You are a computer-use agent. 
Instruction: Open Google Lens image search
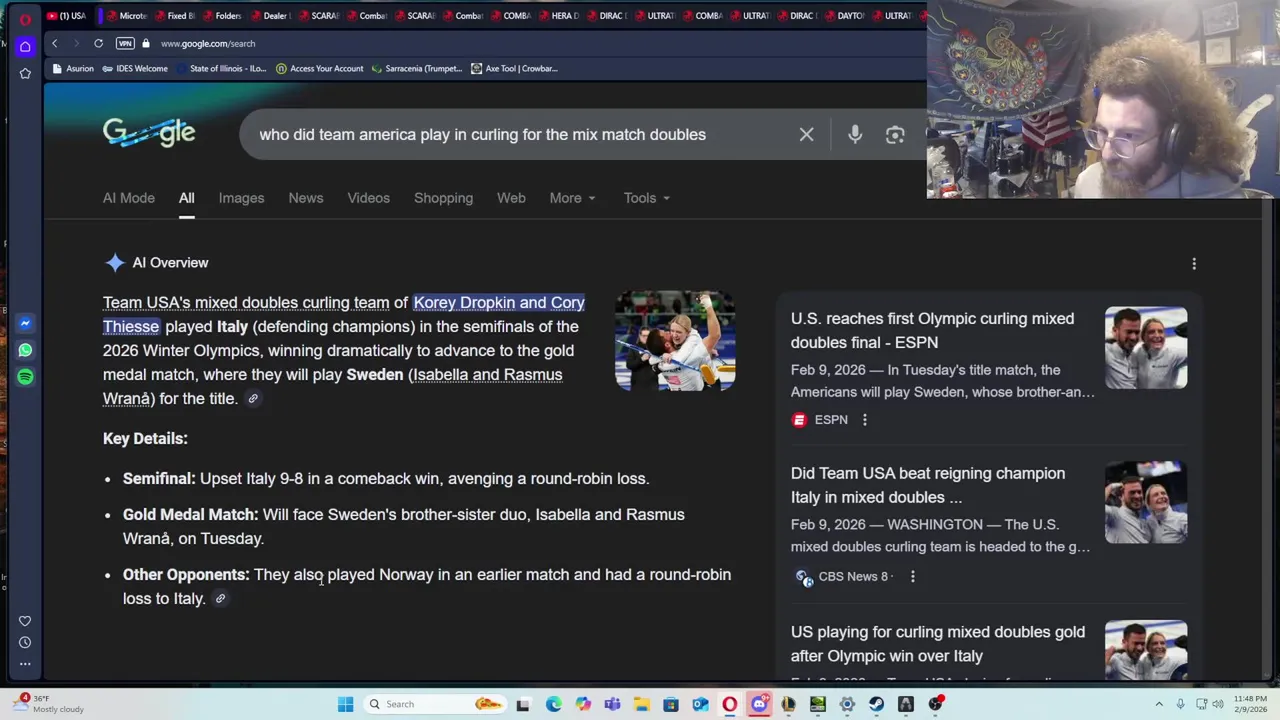[x=895, y=134]
